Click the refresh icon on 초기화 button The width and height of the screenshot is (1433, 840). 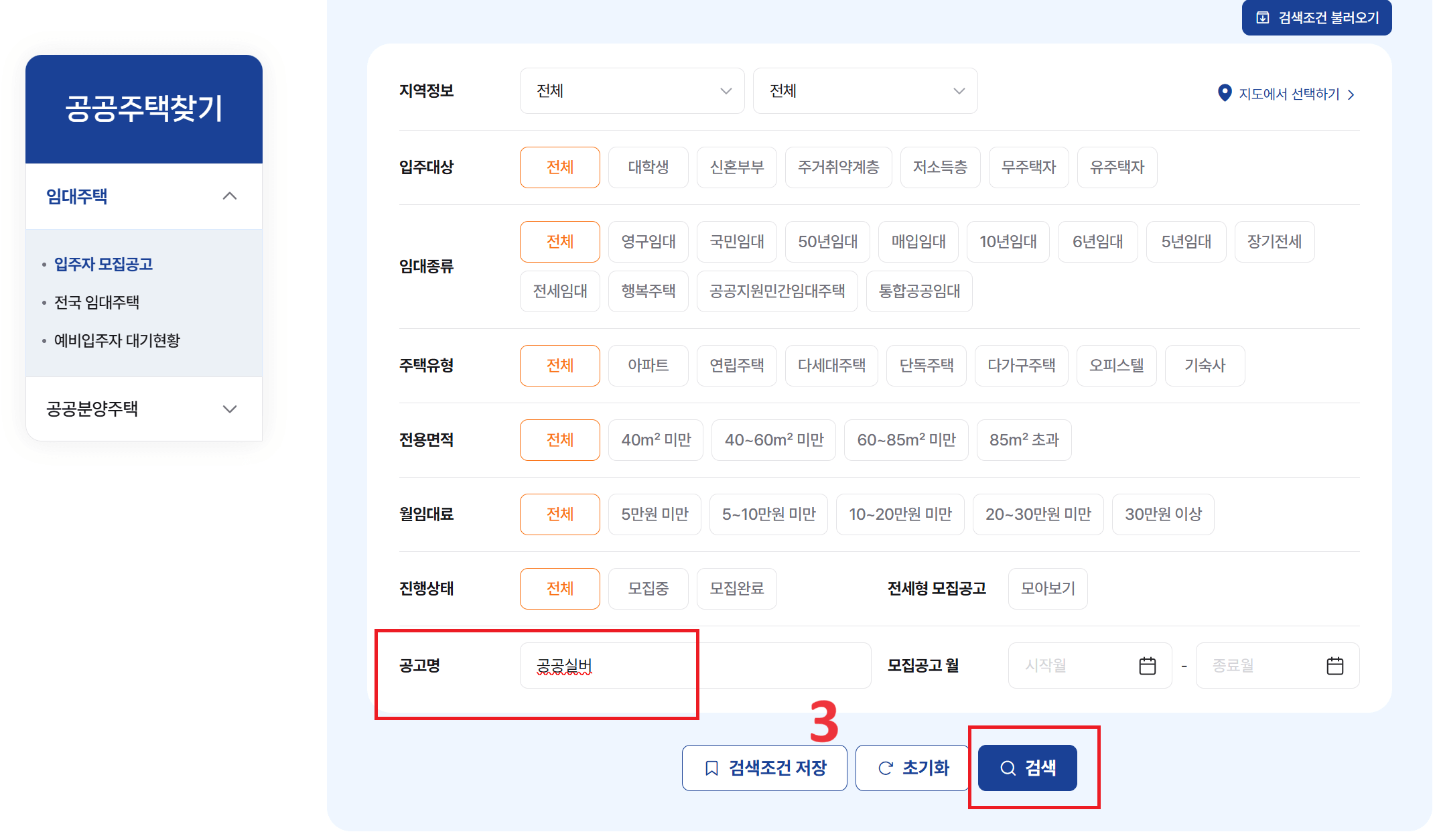886,768
